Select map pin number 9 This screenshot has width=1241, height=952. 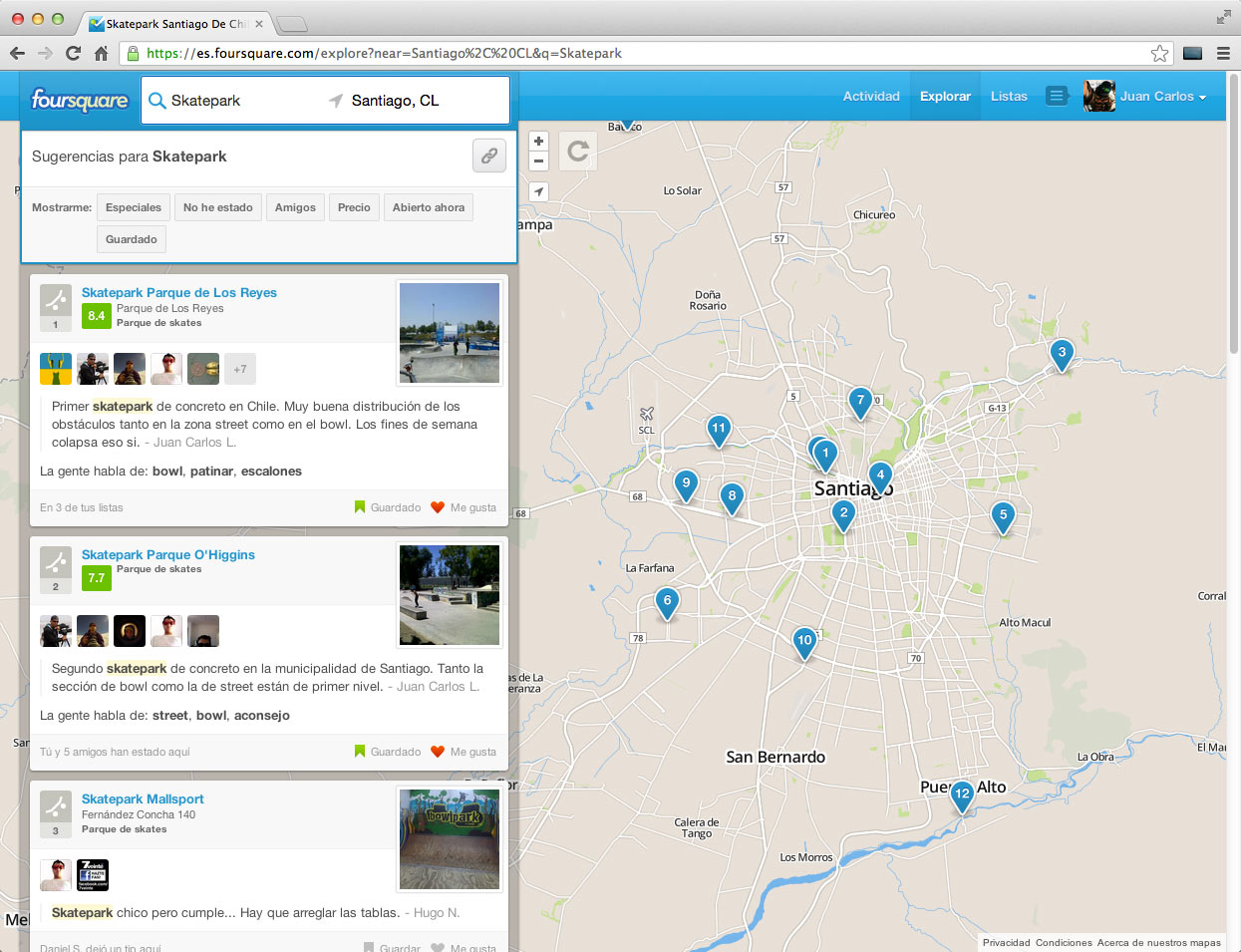pyautogui.click(x=686, y=484)
